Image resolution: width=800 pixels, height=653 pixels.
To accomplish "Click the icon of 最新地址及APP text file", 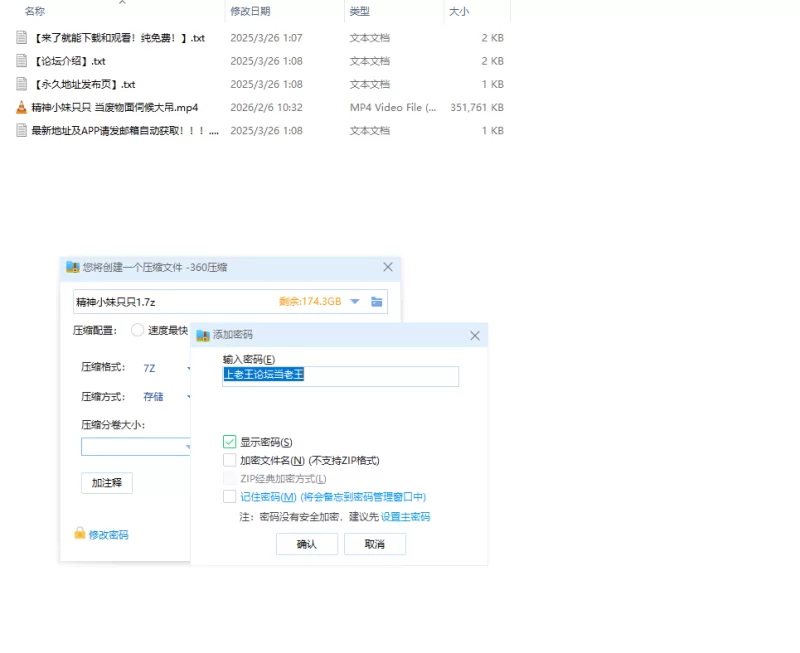I will click(x=21, y=131).
